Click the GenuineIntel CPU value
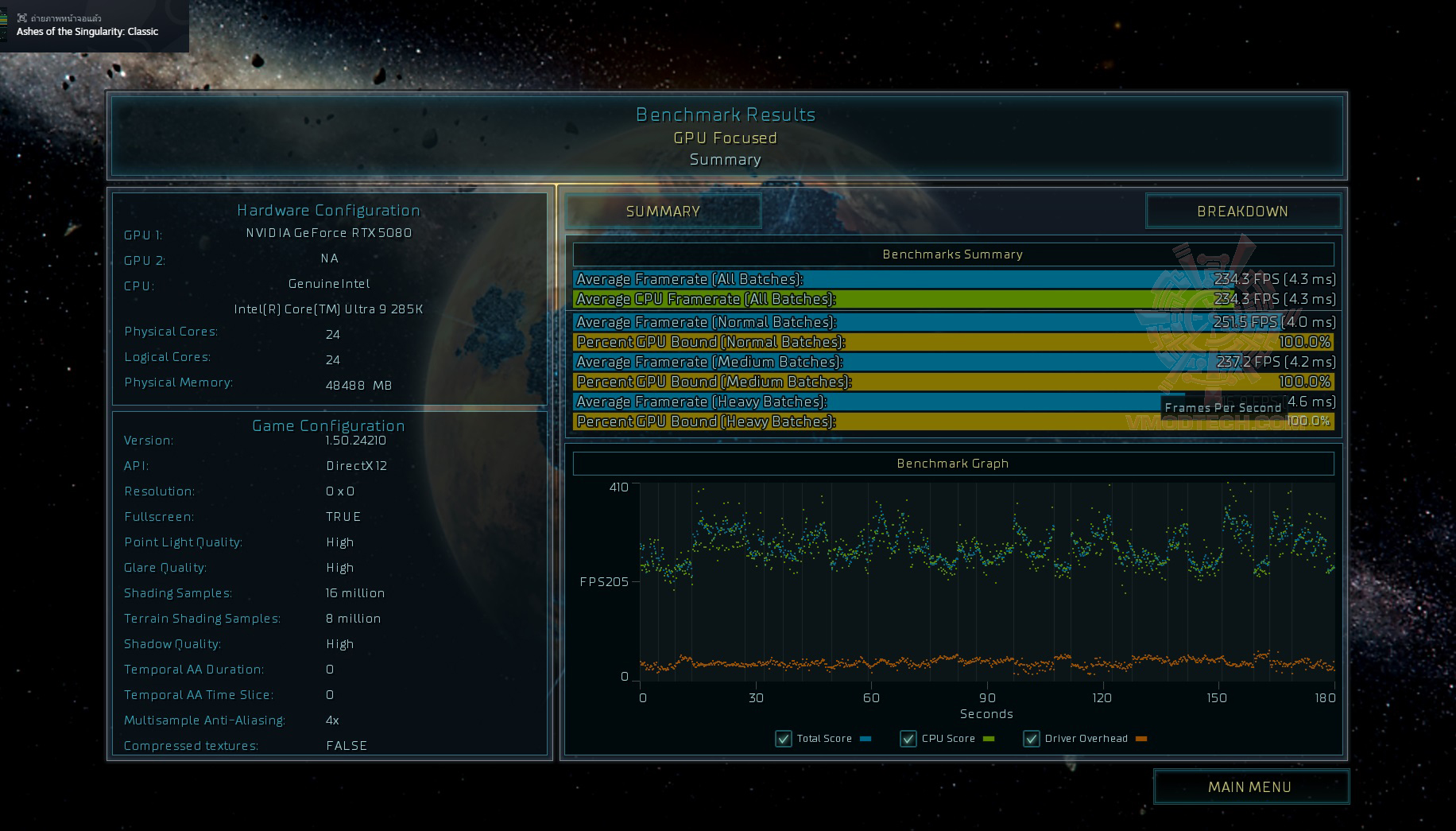1456x831 pixels. coord(329,284)
